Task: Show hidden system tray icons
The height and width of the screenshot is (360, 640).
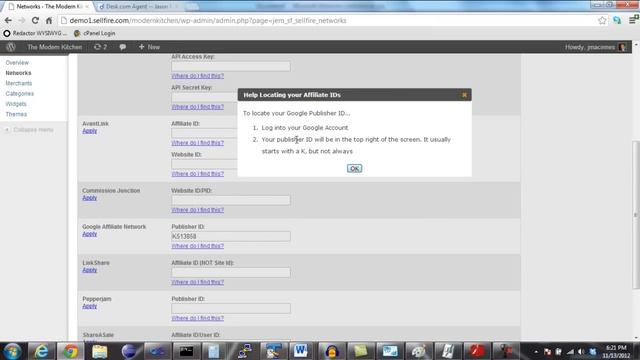Action: click(x=536, y=351)
